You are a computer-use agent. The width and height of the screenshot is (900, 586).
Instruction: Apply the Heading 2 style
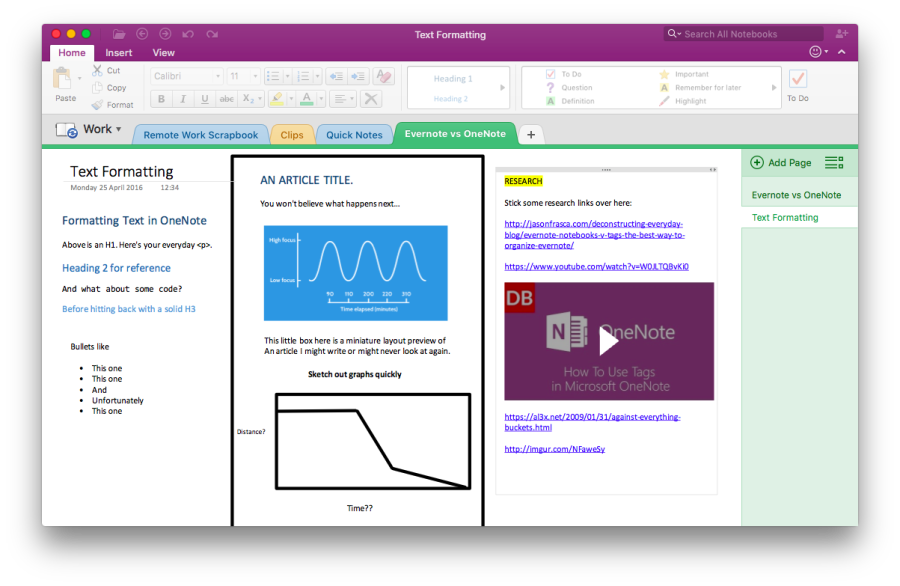(x=451, y=99)
